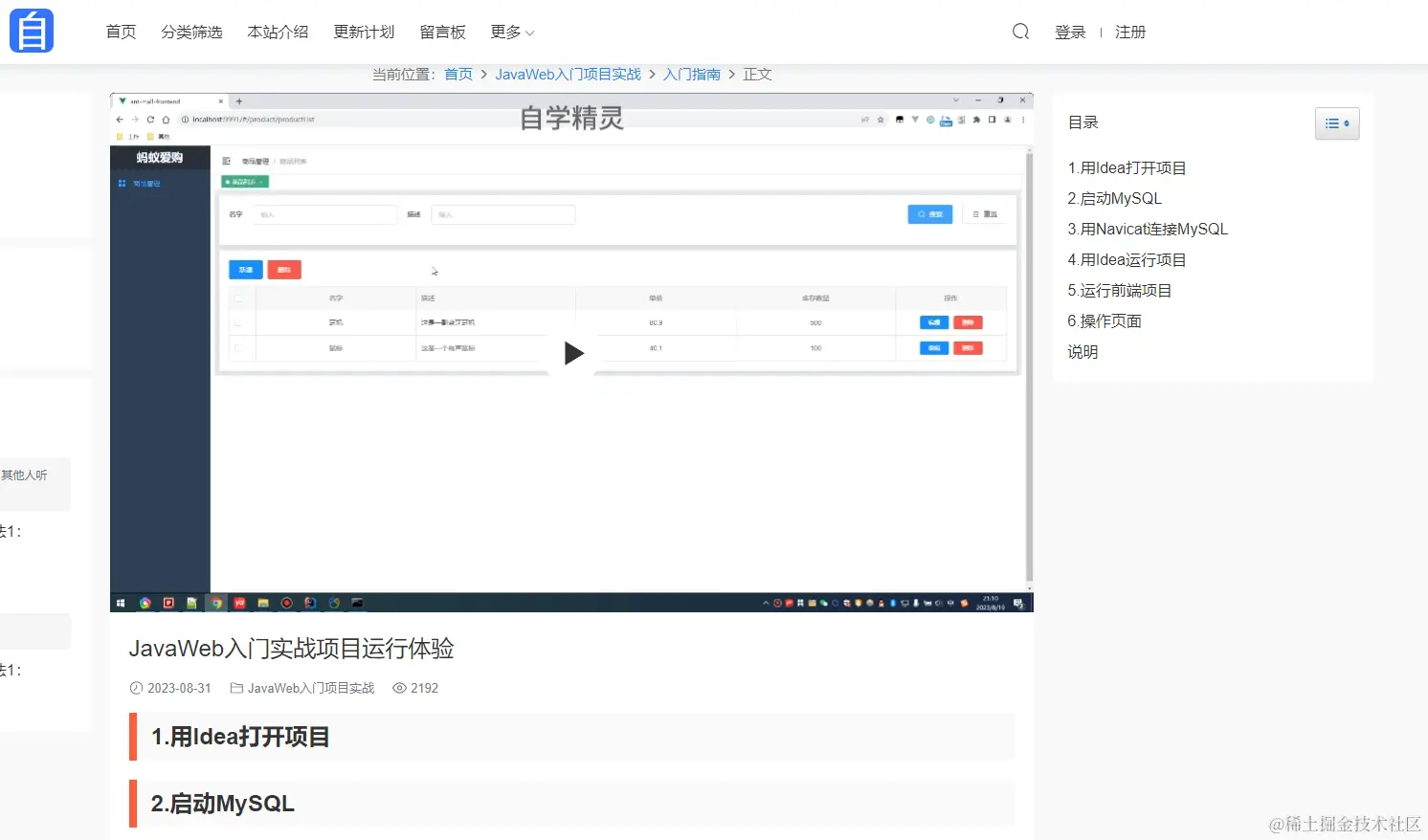Image resolution: width=1428 pixels, height=840 pixels.
Task: Click heading 2.启动MySQL in the article
Action: point(222,804)
